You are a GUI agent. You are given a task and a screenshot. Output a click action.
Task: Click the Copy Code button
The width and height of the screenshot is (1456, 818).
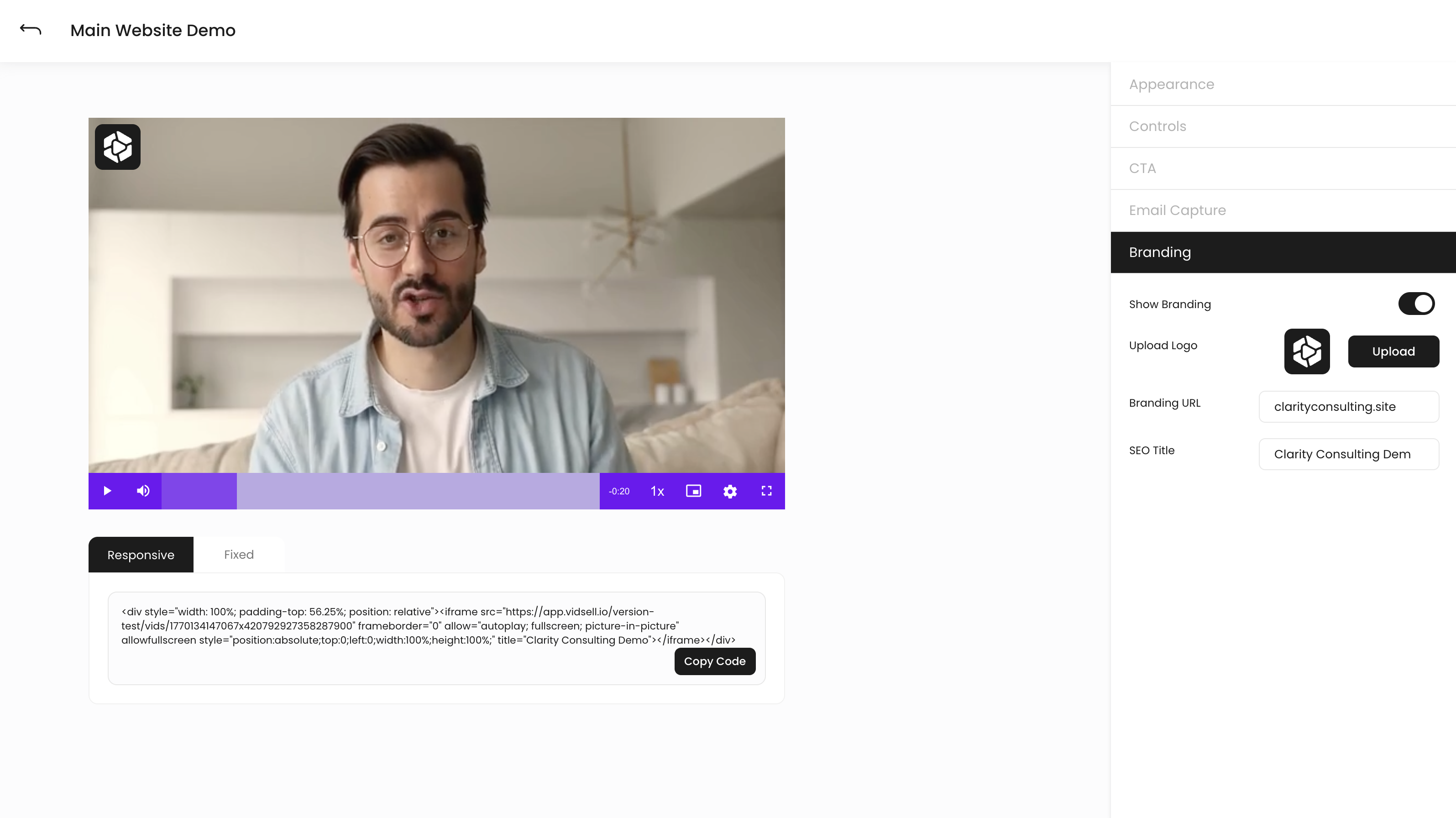[x=714, y=661]
